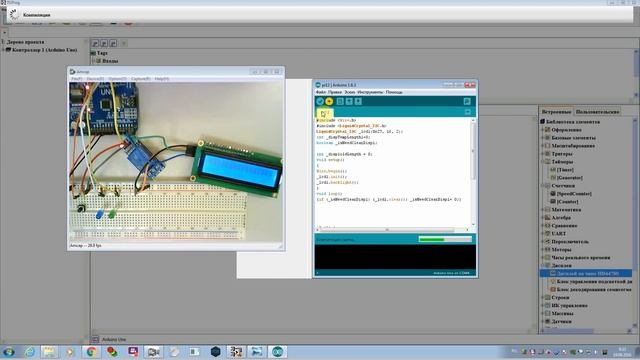Expand the Оформление library group
This screenshot has width=640, height=360.
[543, 130]
